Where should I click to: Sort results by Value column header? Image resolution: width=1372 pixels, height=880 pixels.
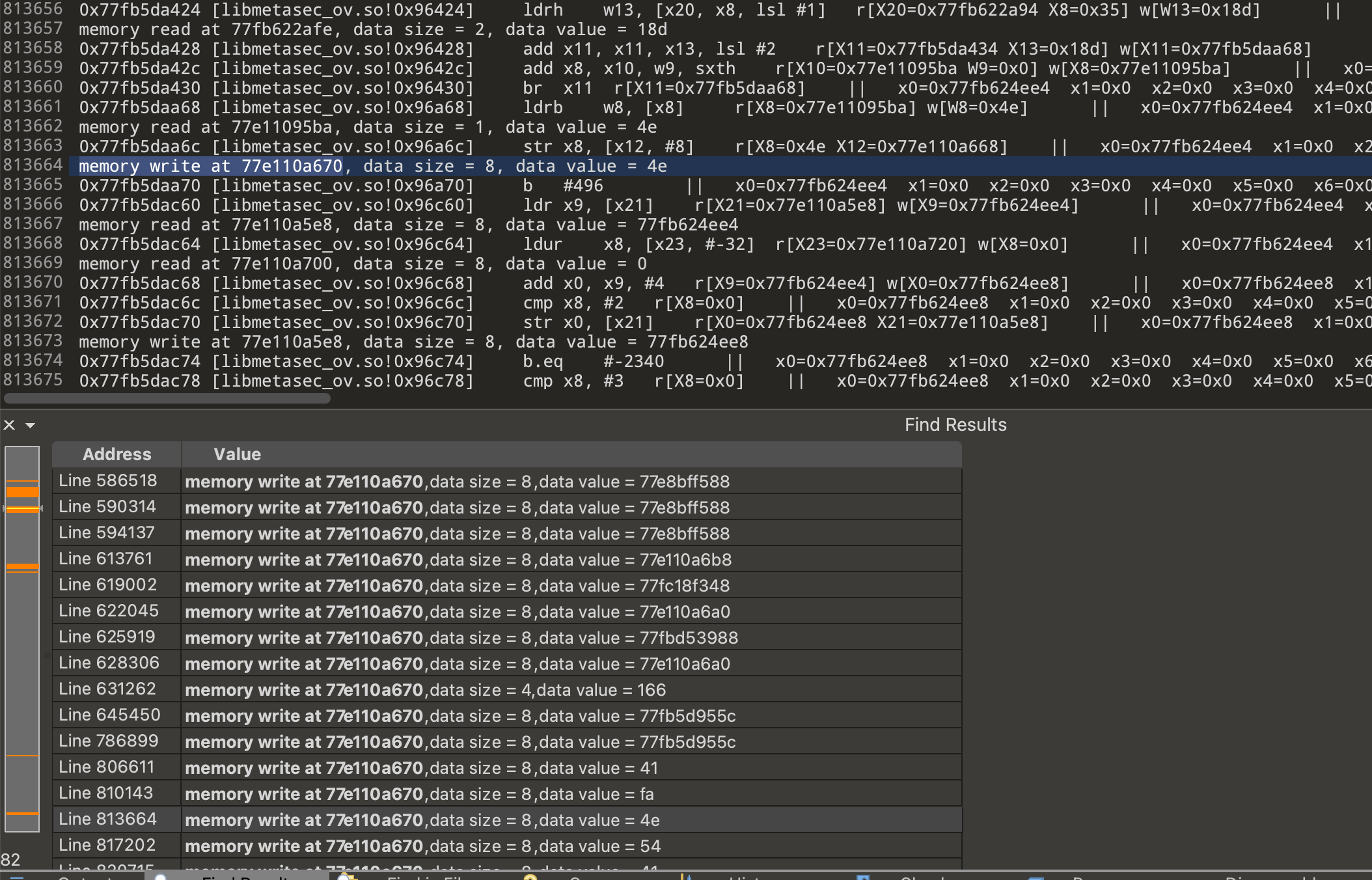click(x=237, y=454)
